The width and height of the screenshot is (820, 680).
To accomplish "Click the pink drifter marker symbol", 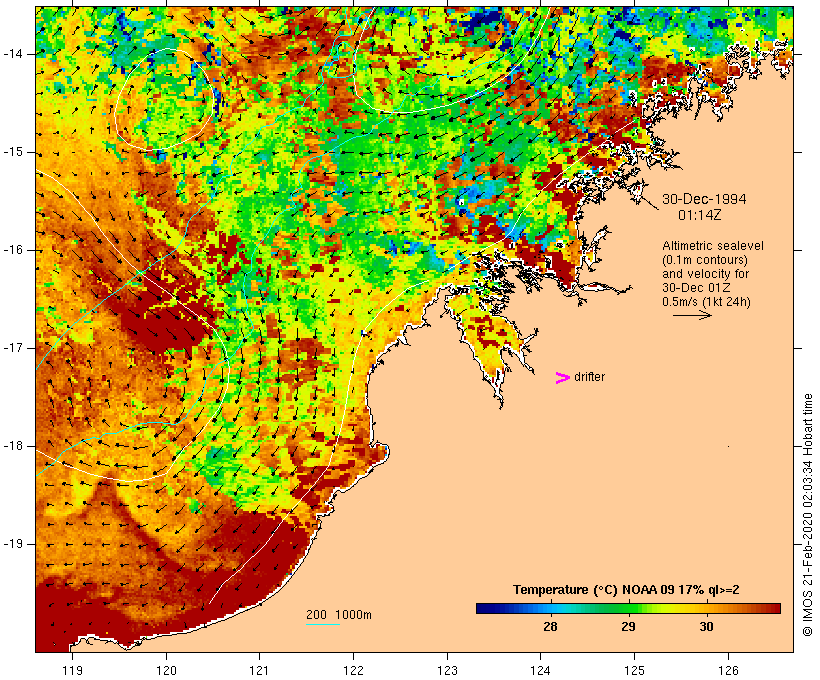I will 563,378.
